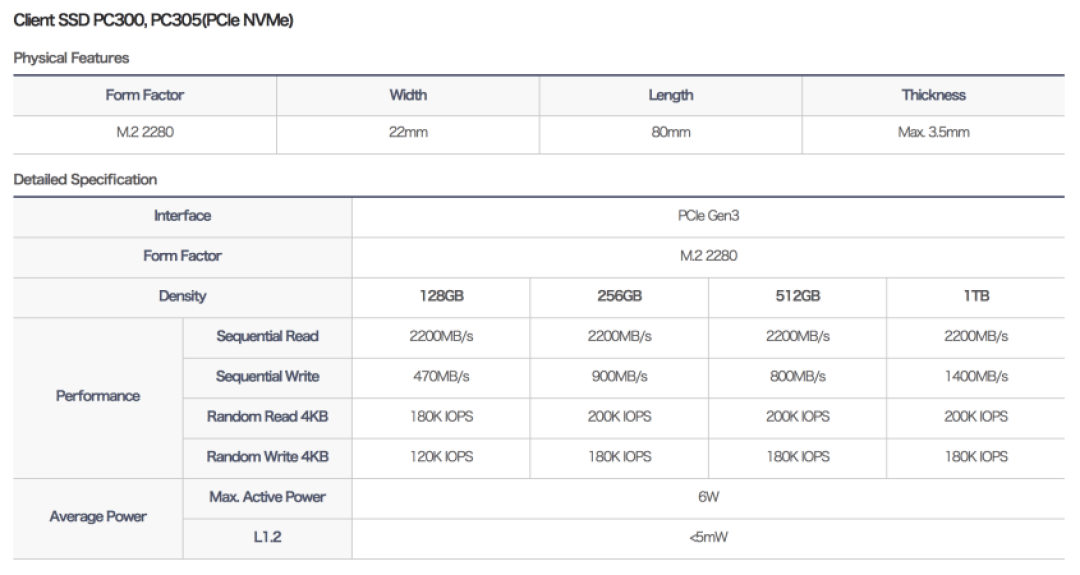Screen dimensions: 1080x575
Task: Click the 80mm length value
Action: 671,132
